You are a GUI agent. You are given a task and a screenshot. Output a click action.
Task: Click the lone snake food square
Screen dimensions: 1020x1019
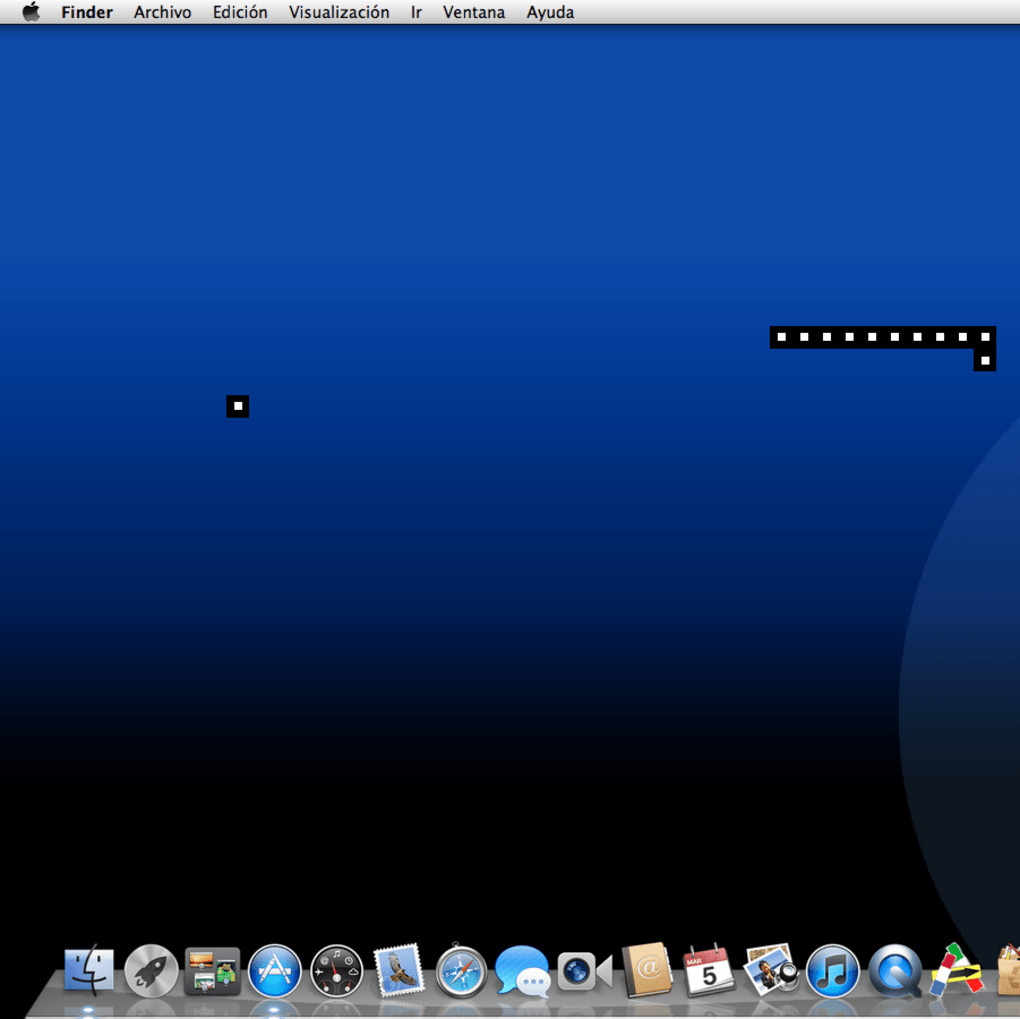pyautogui.click(x=237, y=406)
